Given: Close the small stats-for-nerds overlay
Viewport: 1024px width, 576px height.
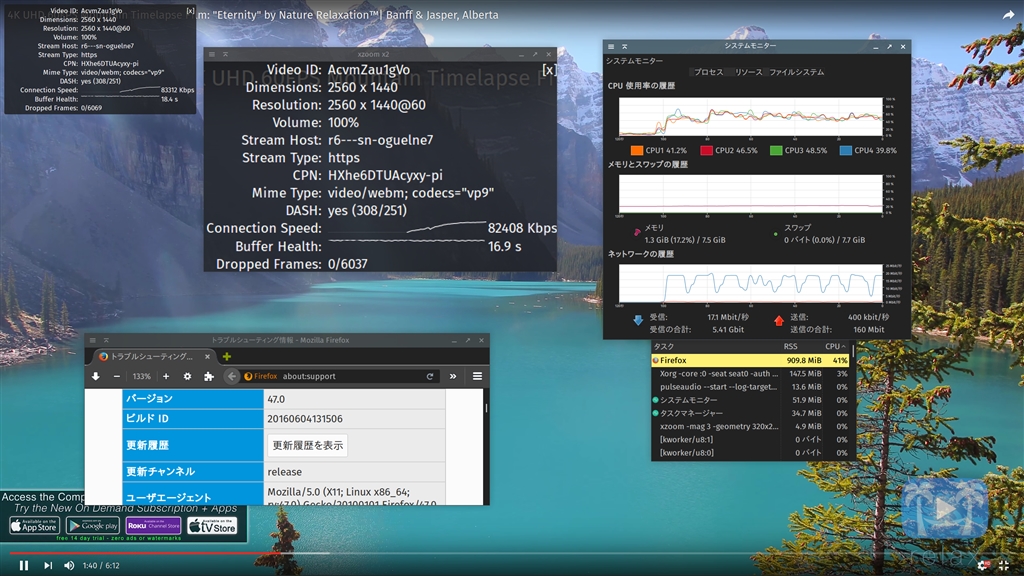Looking at the screenshot, I should (190, 11).
